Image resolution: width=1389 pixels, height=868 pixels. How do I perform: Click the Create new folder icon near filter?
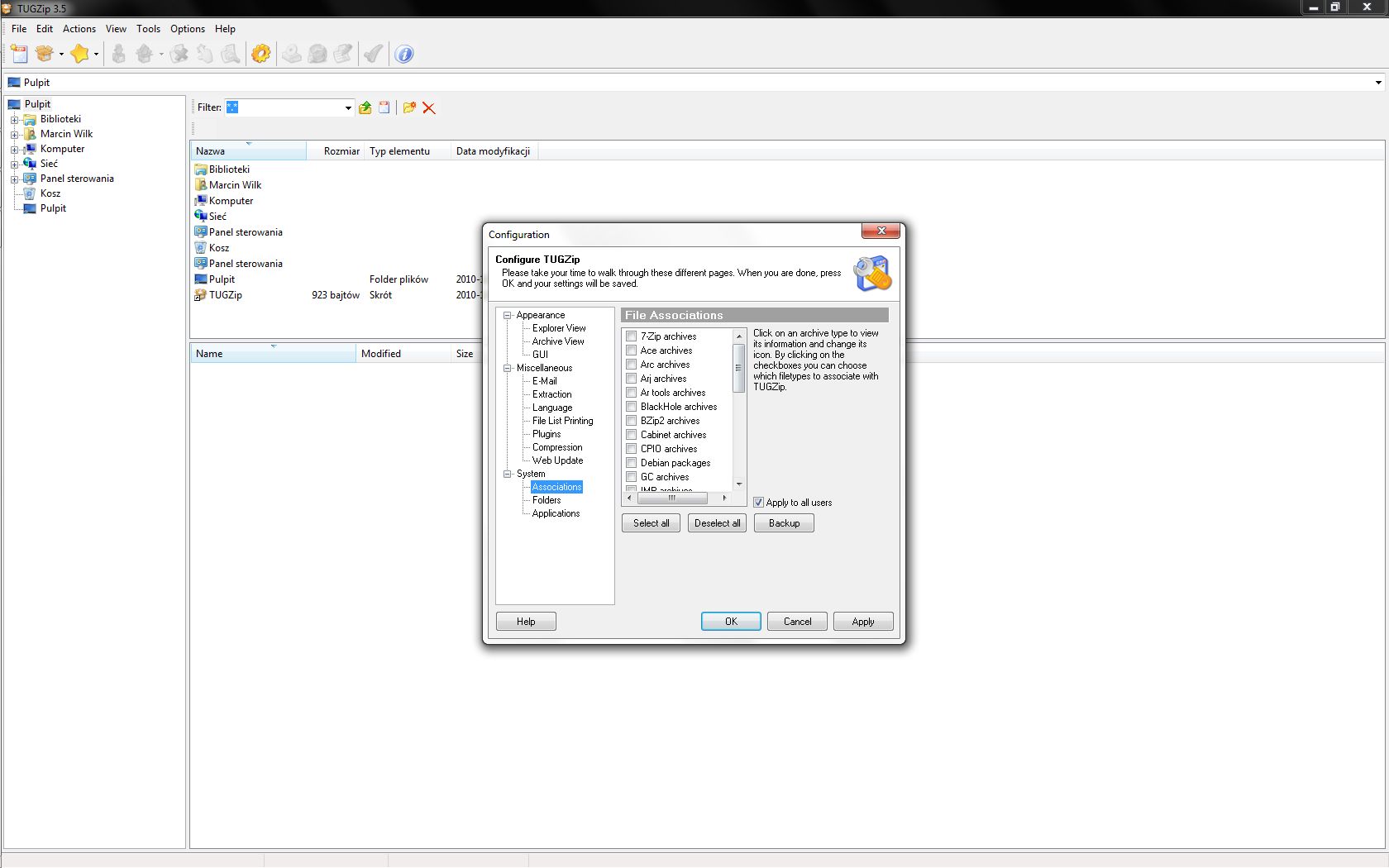pos(409,107)
